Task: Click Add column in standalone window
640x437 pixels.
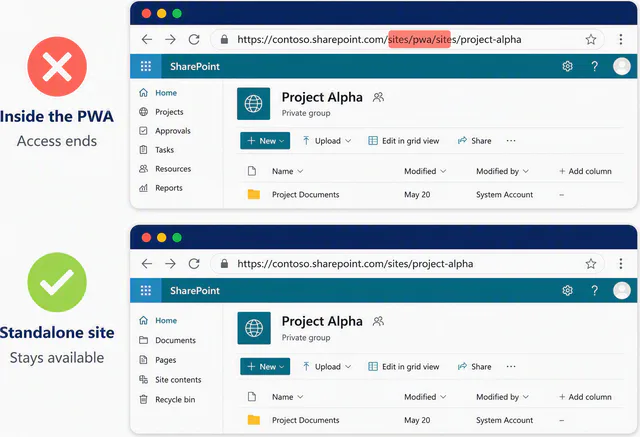Action: point(585,397)
